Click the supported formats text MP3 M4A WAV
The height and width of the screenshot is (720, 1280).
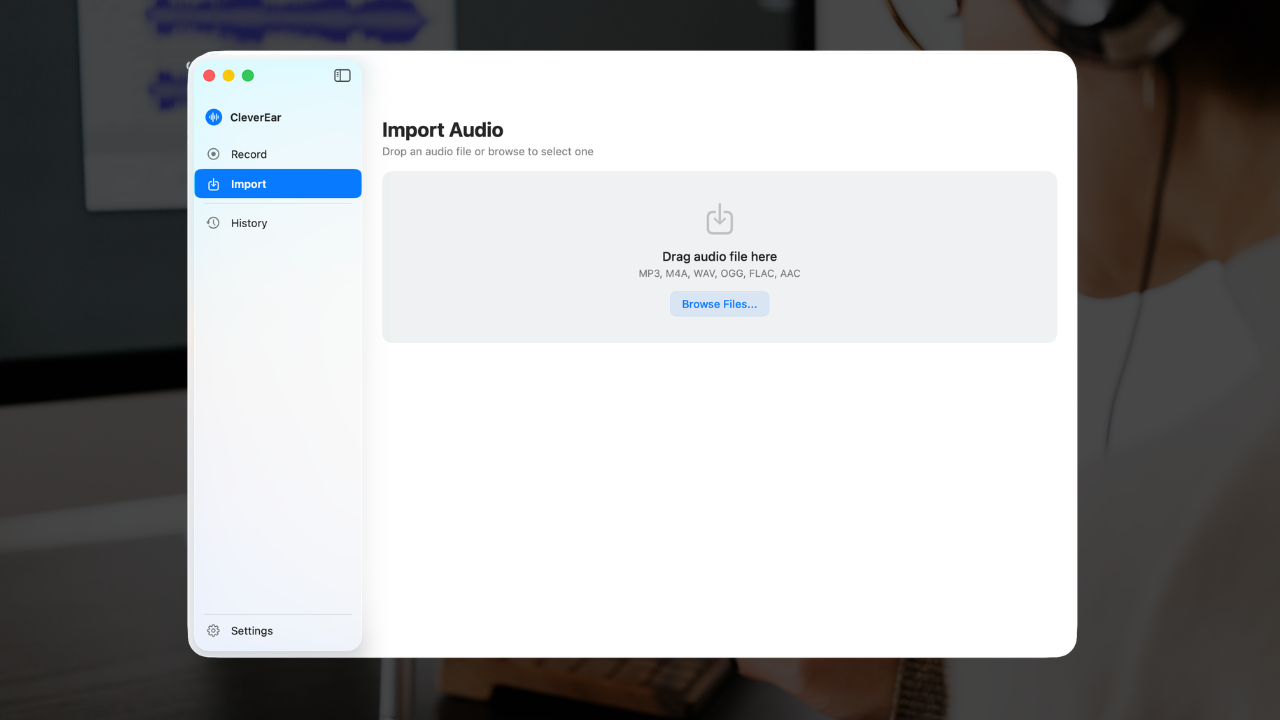tap(719, 273)
